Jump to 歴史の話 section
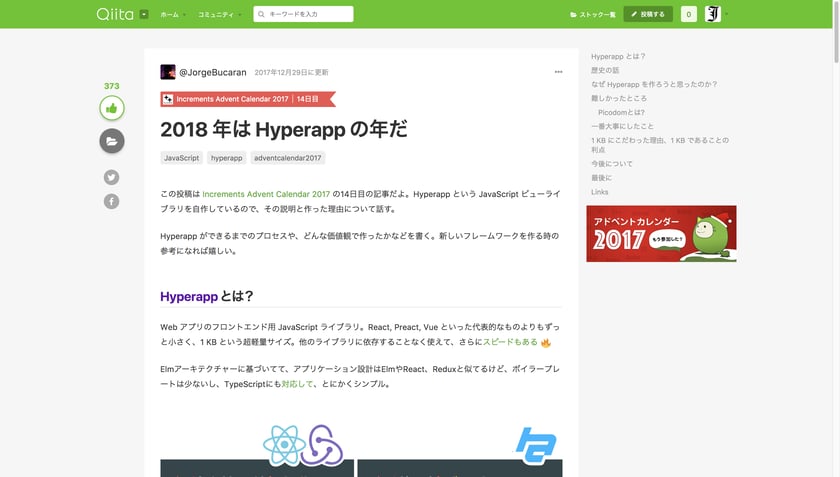Viewport: 840px width, 477px height. coord(605,70)
